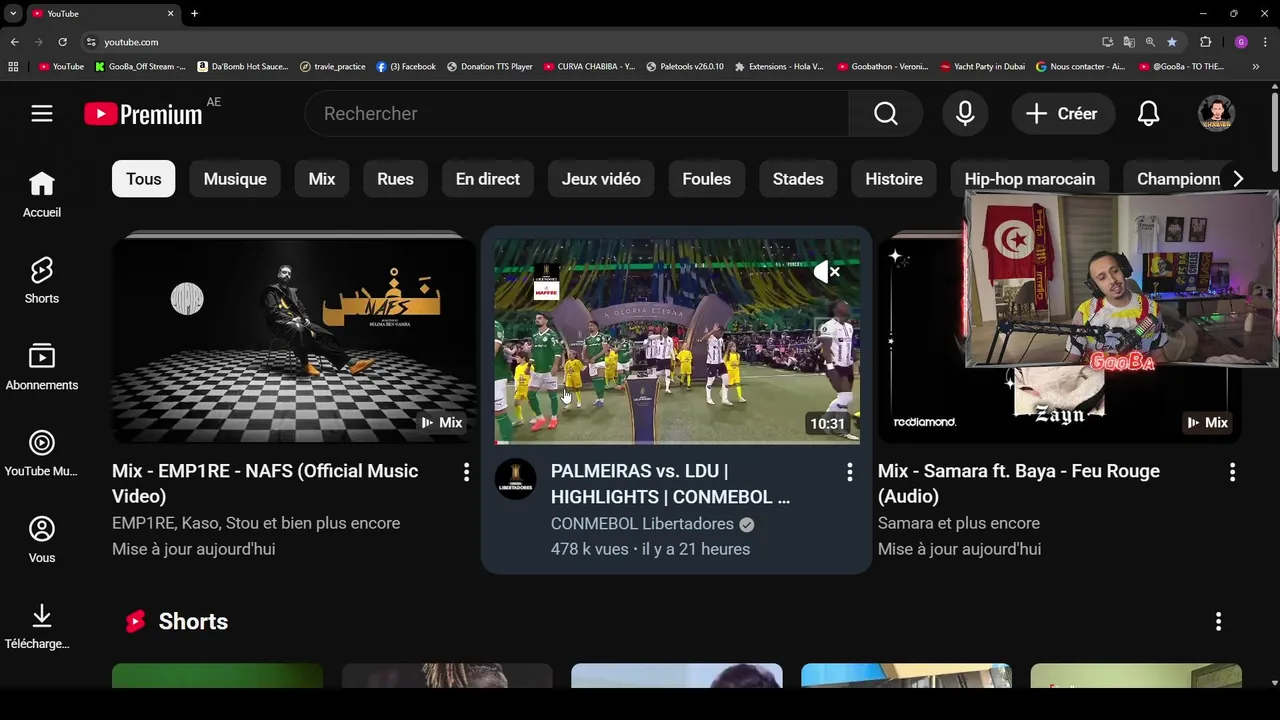1280x720 pixels.
Task: Select the En direct filter chip
Action: coord(488,179)
